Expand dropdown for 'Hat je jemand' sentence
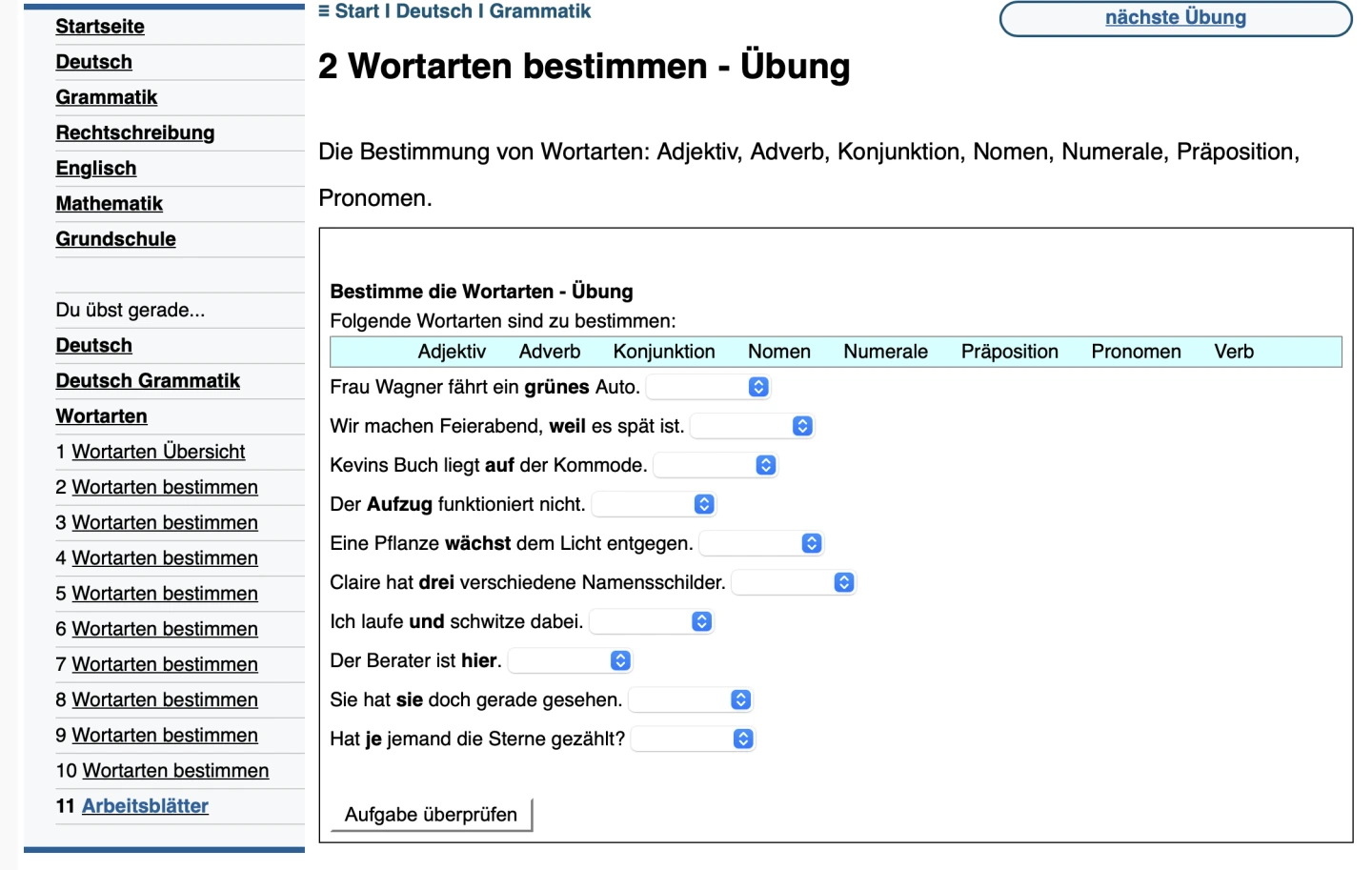Image resolution: width=1372 pixels, height=870 pixels. pos(693,738)
